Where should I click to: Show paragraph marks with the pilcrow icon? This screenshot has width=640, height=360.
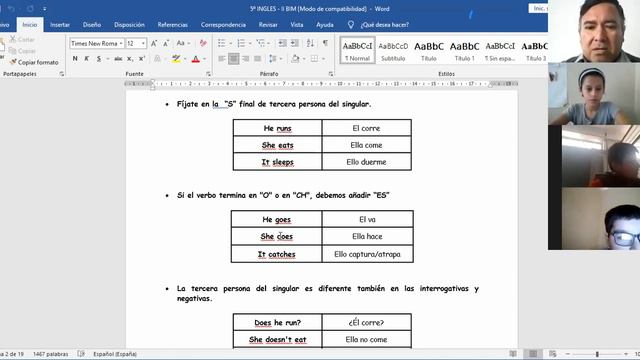325,43
